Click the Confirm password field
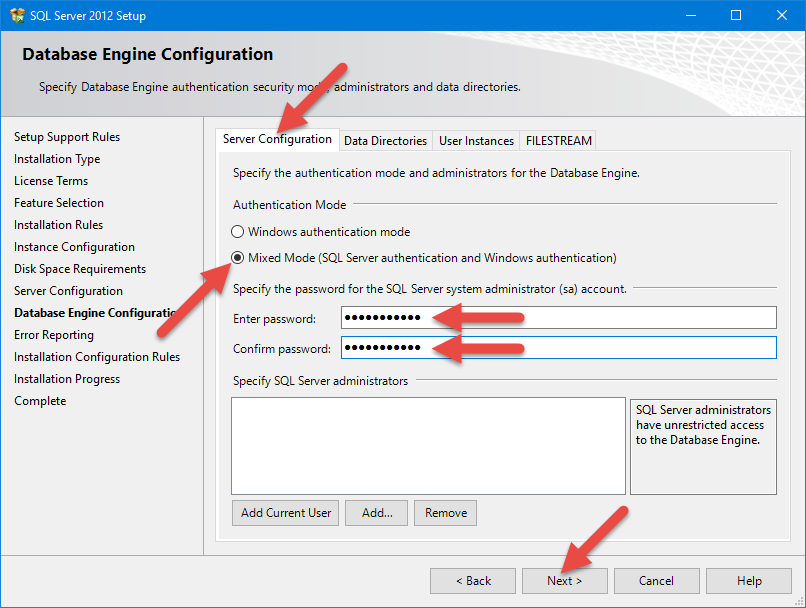 [x=558, y=348]
